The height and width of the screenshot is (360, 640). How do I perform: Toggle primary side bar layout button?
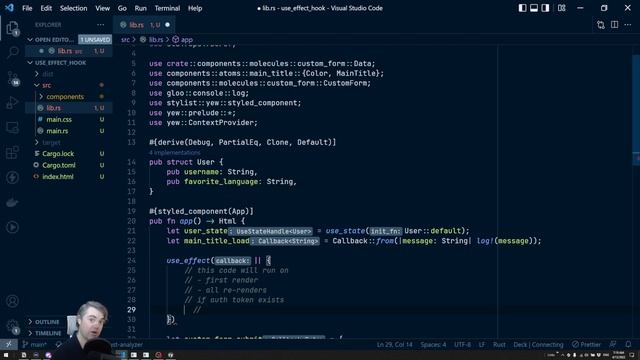(522, 8)
